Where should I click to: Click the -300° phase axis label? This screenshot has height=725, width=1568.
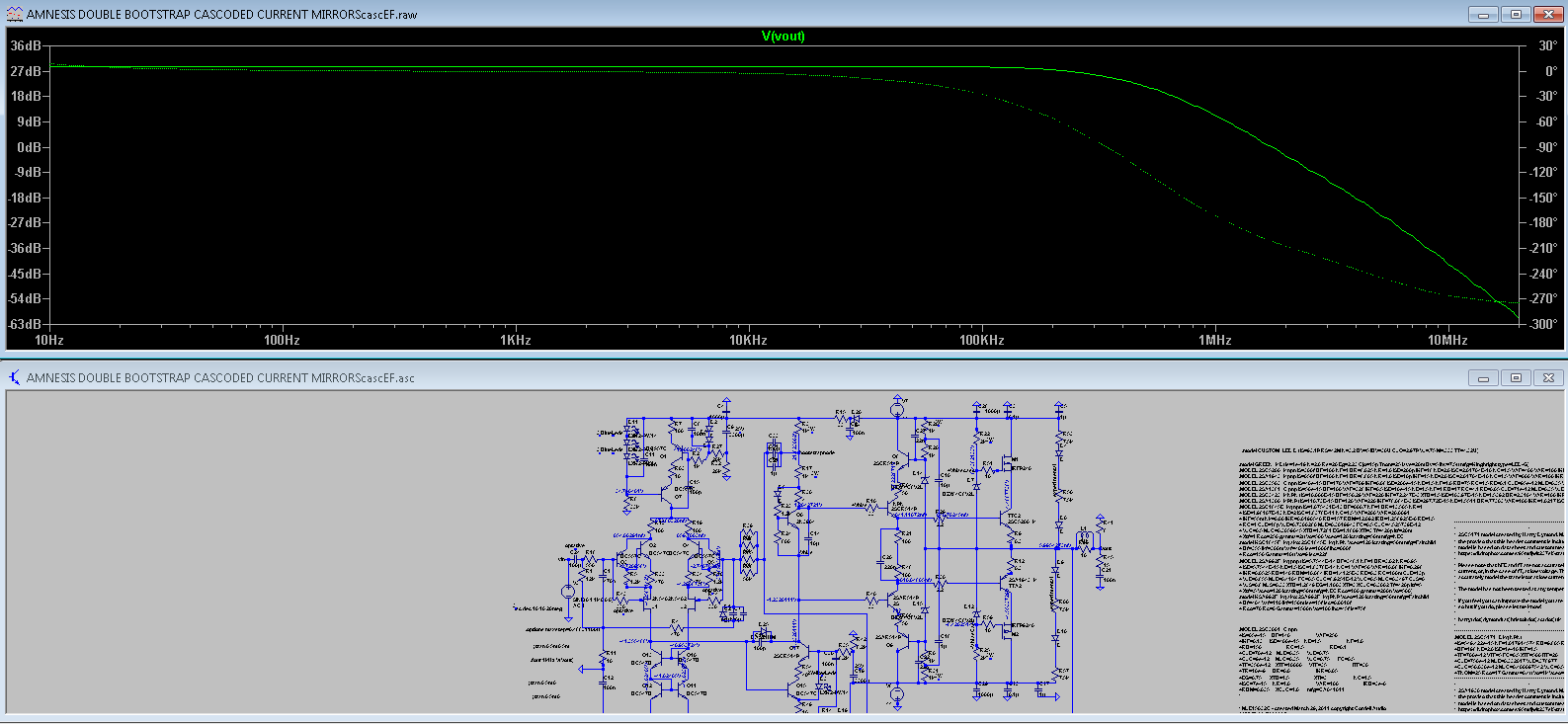(x=1543, y=324)
